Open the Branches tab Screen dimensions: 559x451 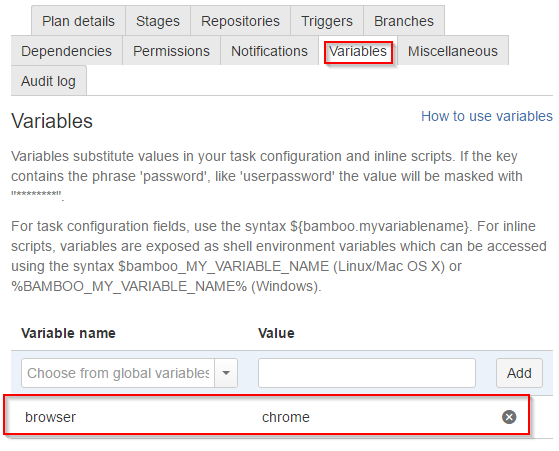coord(404,21)
